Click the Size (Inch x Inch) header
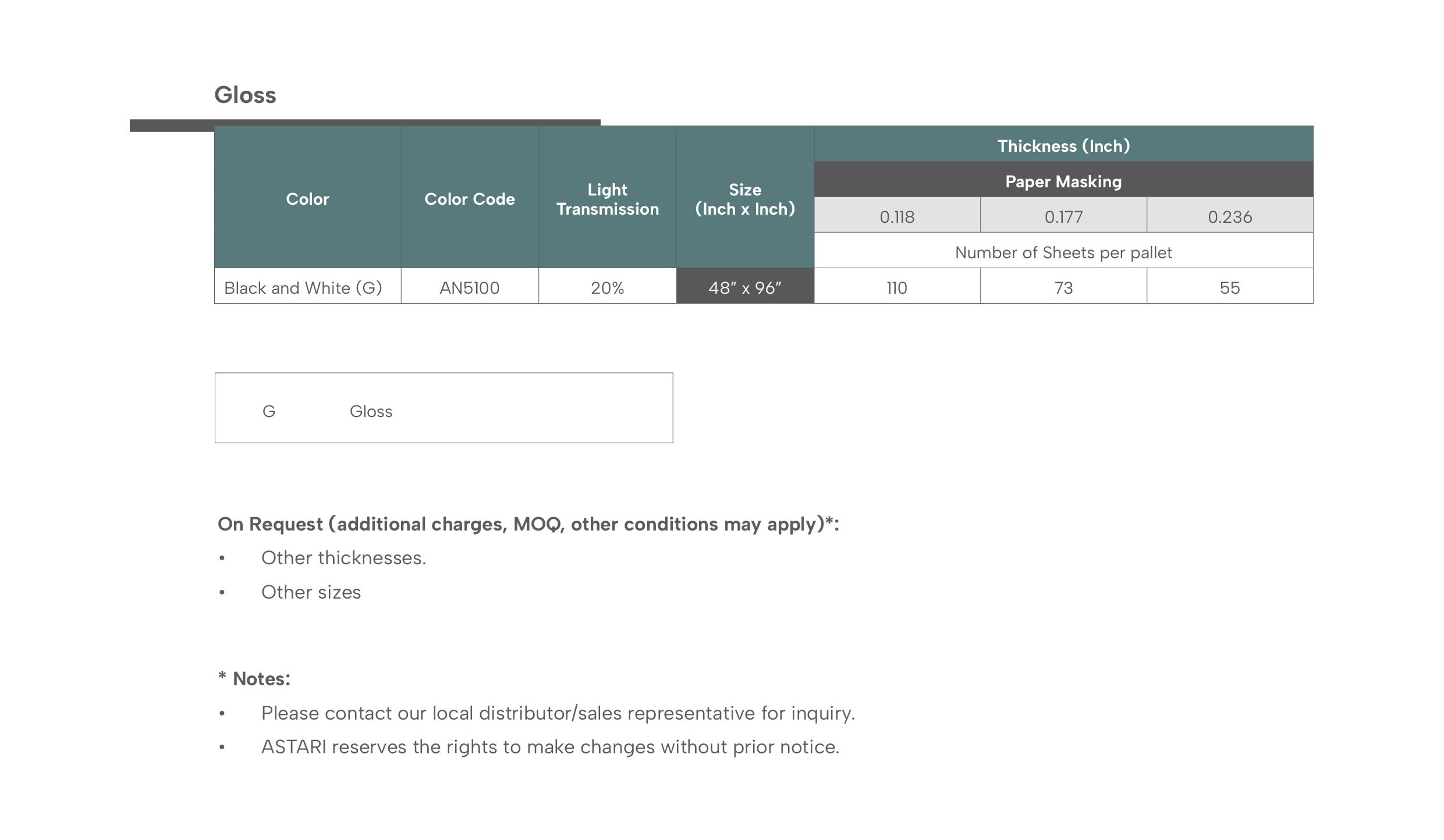1444x840 pixels. tap(745, 197)
